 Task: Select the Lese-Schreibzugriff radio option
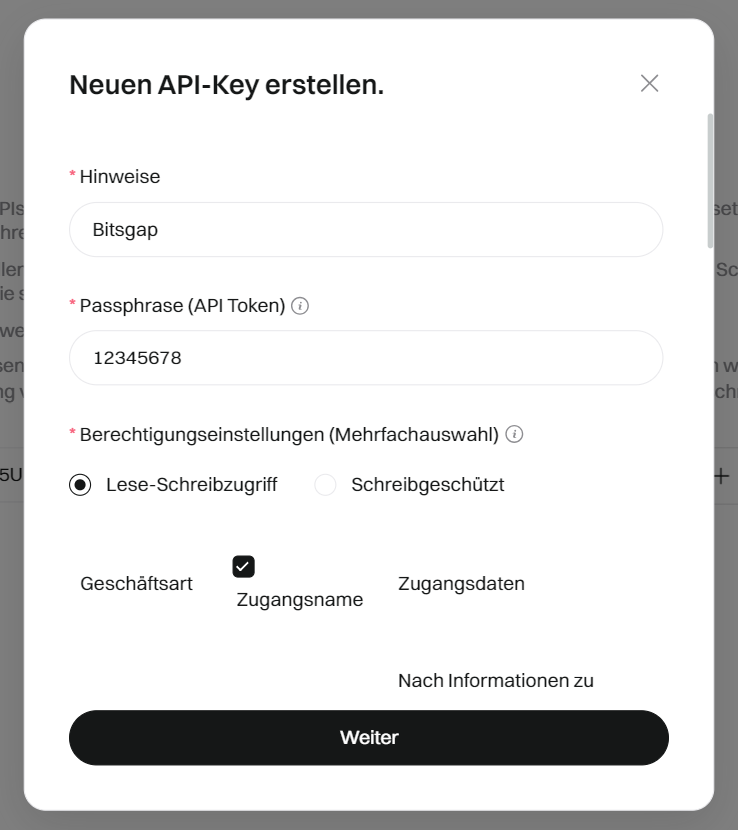point(80,485)
